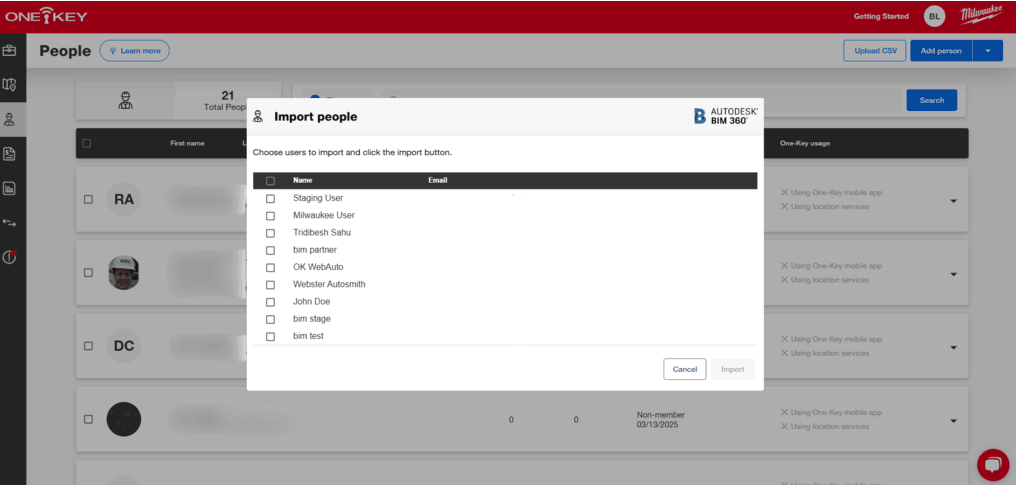Open the reports document sidebar icon
The image size is (1016, 487).
[x=10, y=154]
